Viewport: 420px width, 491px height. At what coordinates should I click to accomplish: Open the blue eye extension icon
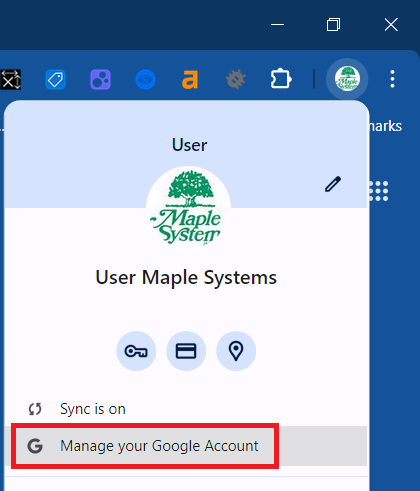coord(145,80)
